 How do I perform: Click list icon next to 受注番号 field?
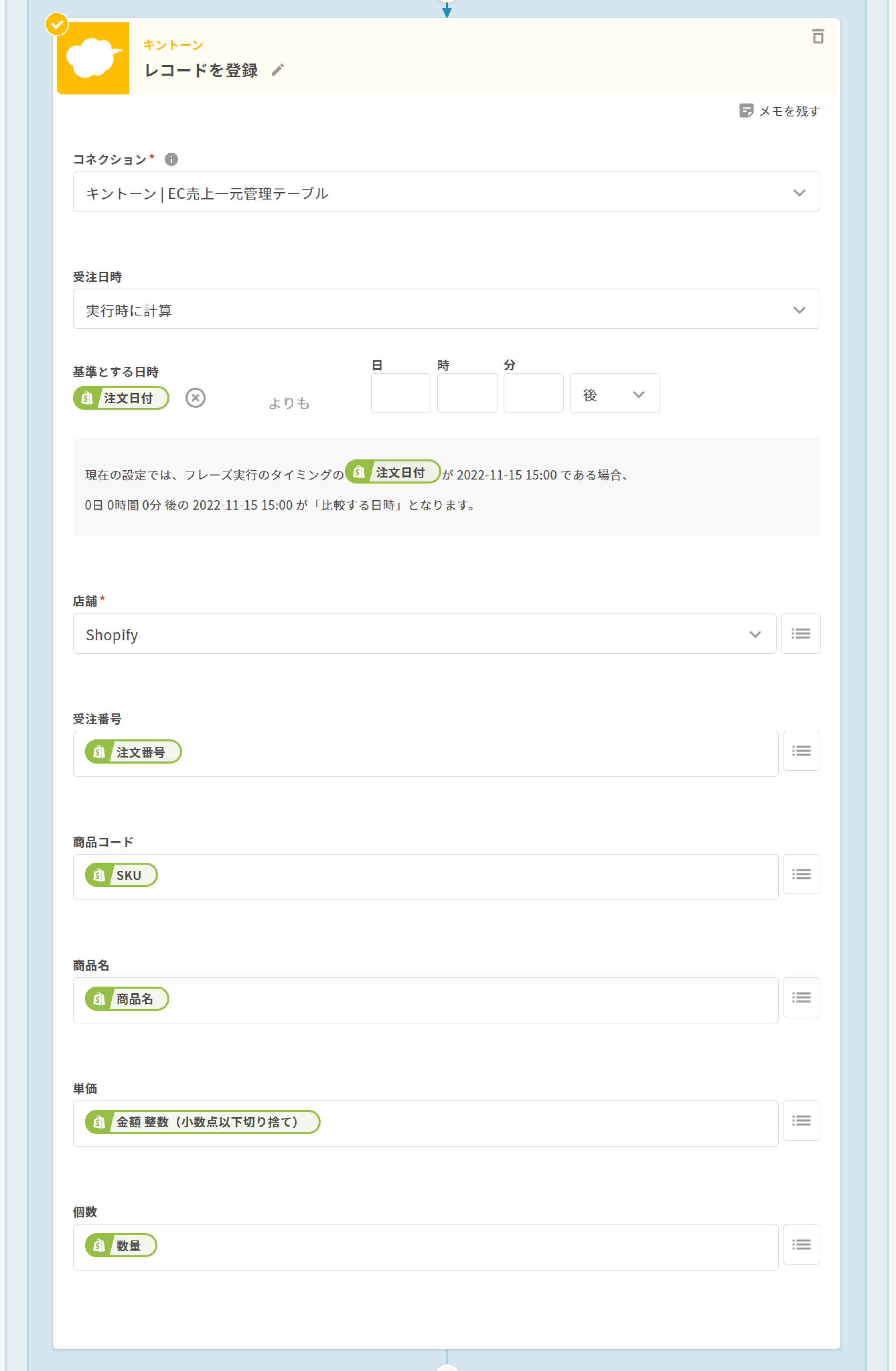tap(800, 751)
